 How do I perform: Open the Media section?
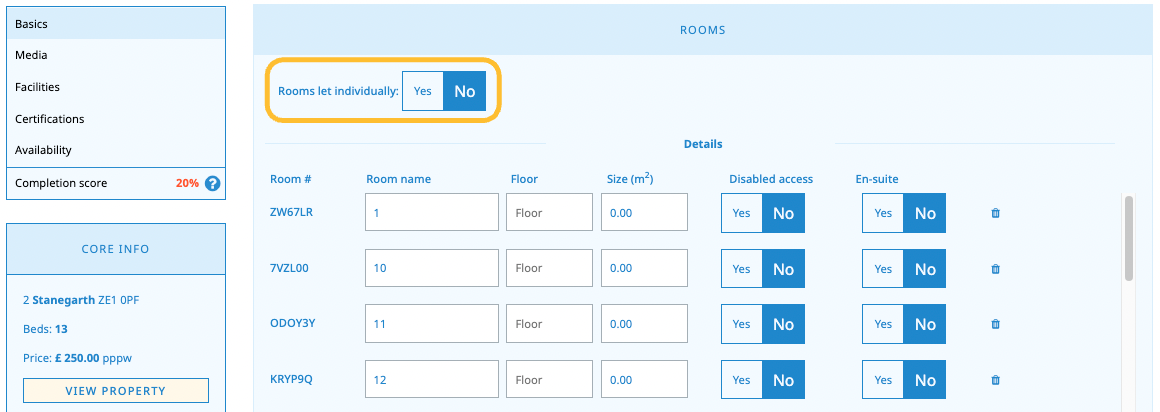pyautogui.click(x=31, y=55)
